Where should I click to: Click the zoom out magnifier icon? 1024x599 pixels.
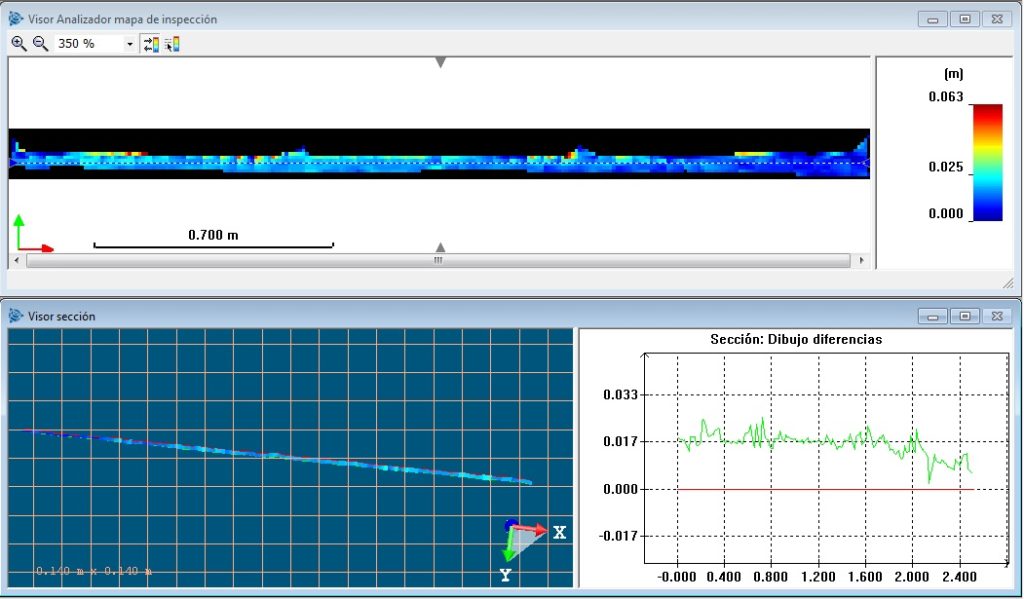click(x=40, y=44)
